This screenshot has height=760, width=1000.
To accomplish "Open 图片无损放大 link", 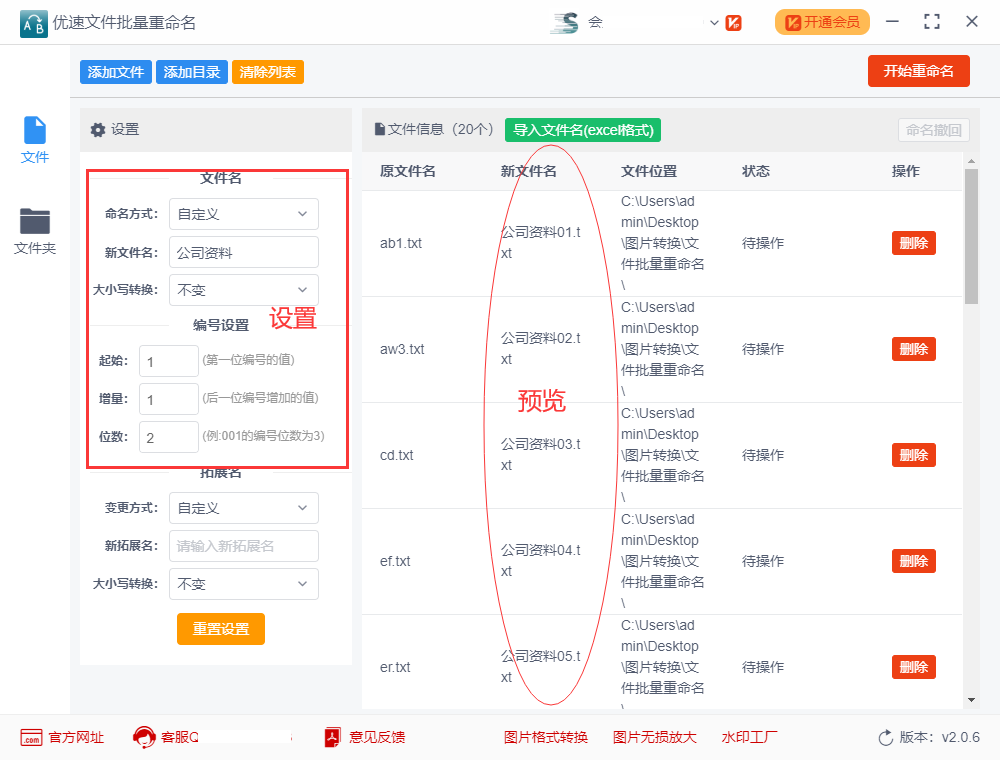I will [654, 738].
